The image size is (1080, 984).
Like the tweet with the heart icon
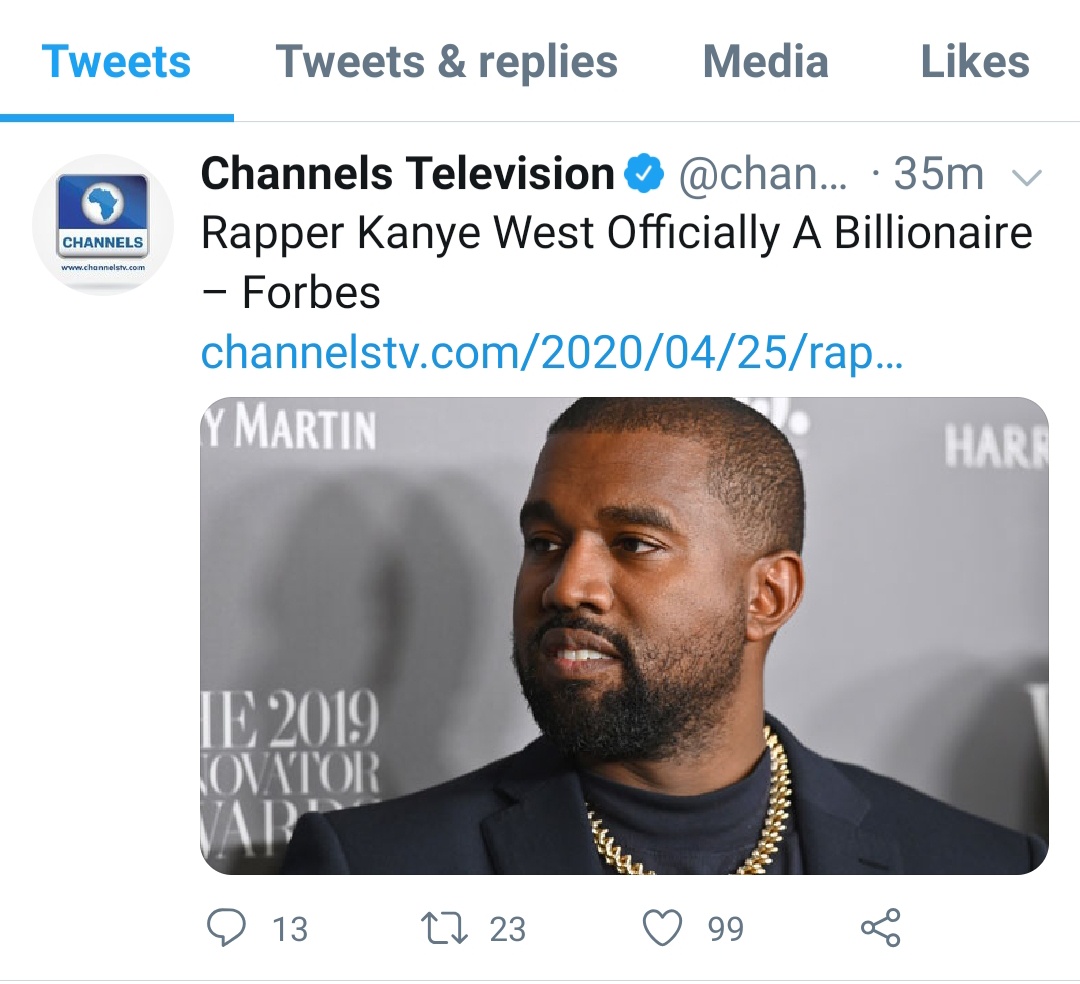(x=662, y=928)
